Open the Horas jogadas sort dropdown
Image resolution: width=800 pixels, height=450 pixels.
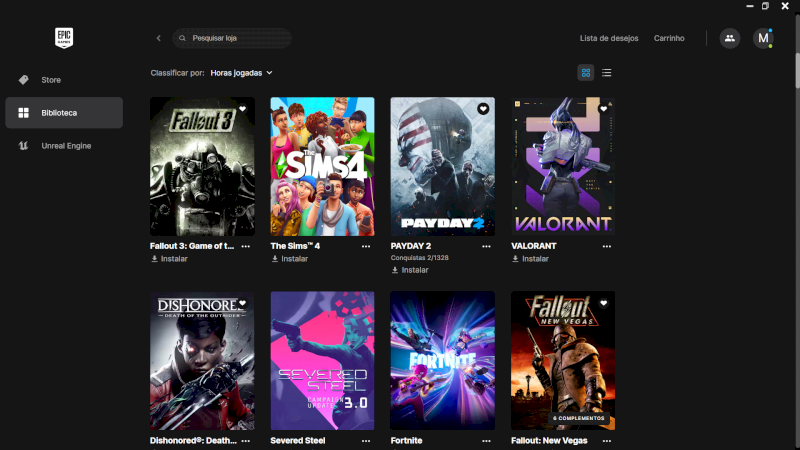pyautogui.click(x=241, y=73)
